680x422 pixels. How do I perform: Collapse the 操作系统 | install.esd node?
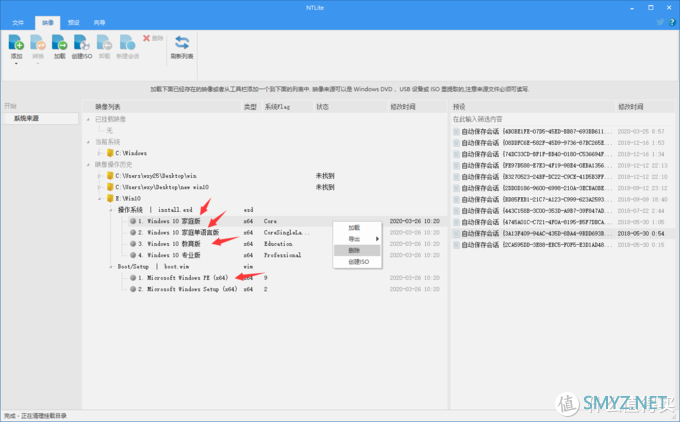point(111,210)
